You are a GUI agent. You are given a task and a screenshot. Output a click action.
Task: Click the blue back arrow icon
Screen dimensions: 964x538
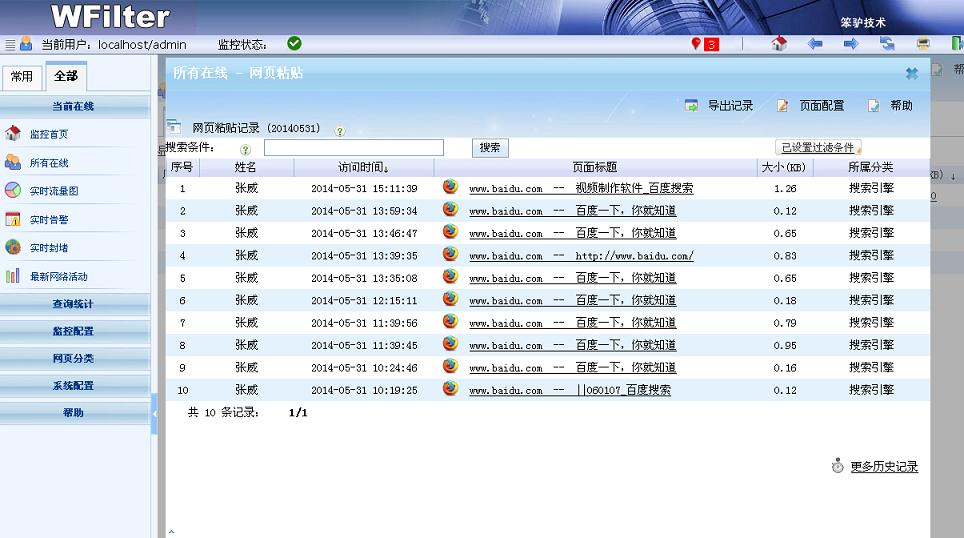point(815,44)
